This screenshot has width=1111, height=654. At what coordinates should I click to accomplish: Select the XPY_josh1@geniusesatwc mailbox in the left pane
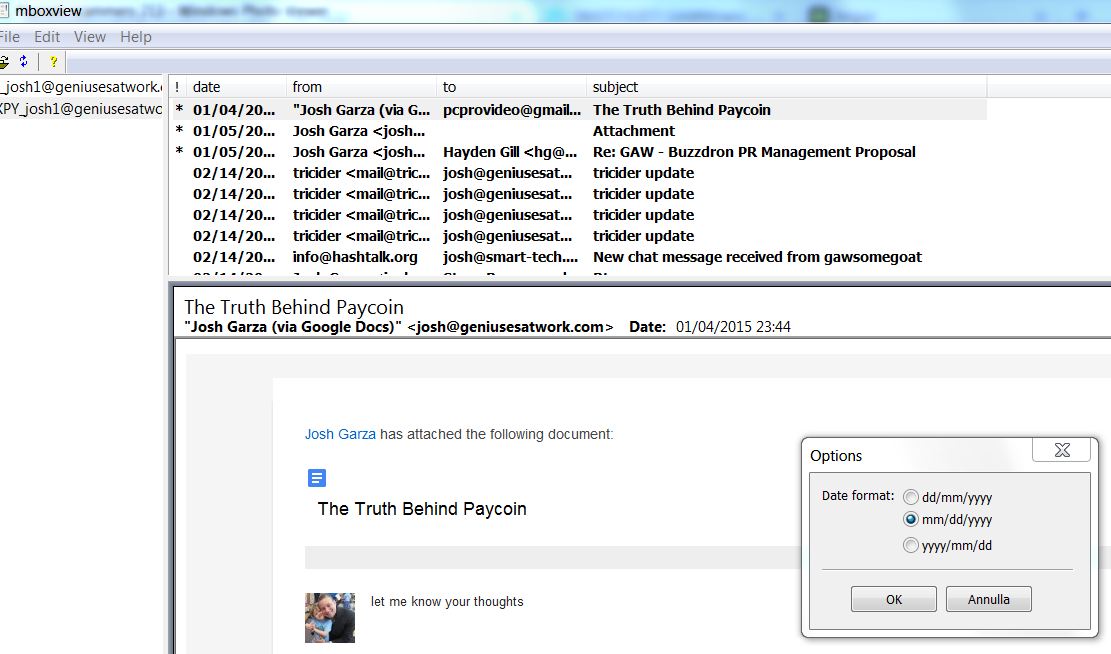tap(81, 109)
